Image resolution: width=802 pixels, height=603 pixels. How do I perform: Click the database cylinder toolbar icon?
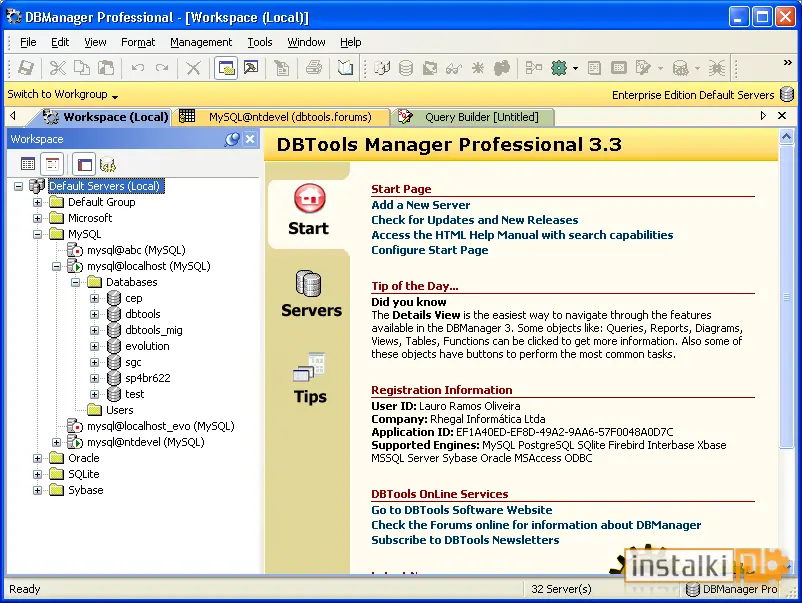406,68
